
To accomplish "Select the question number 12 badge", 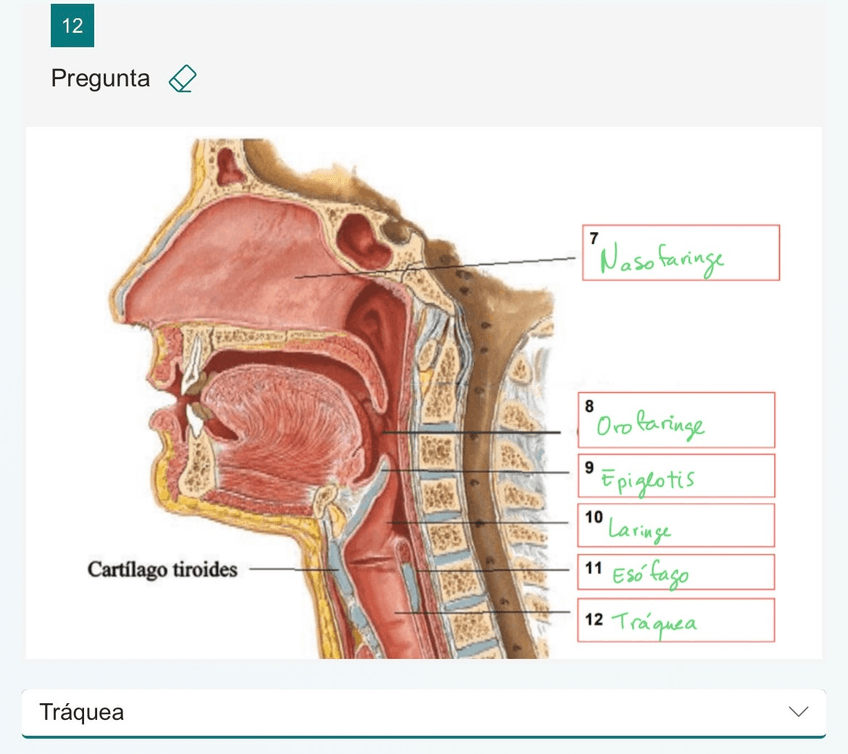I will 72,25.
